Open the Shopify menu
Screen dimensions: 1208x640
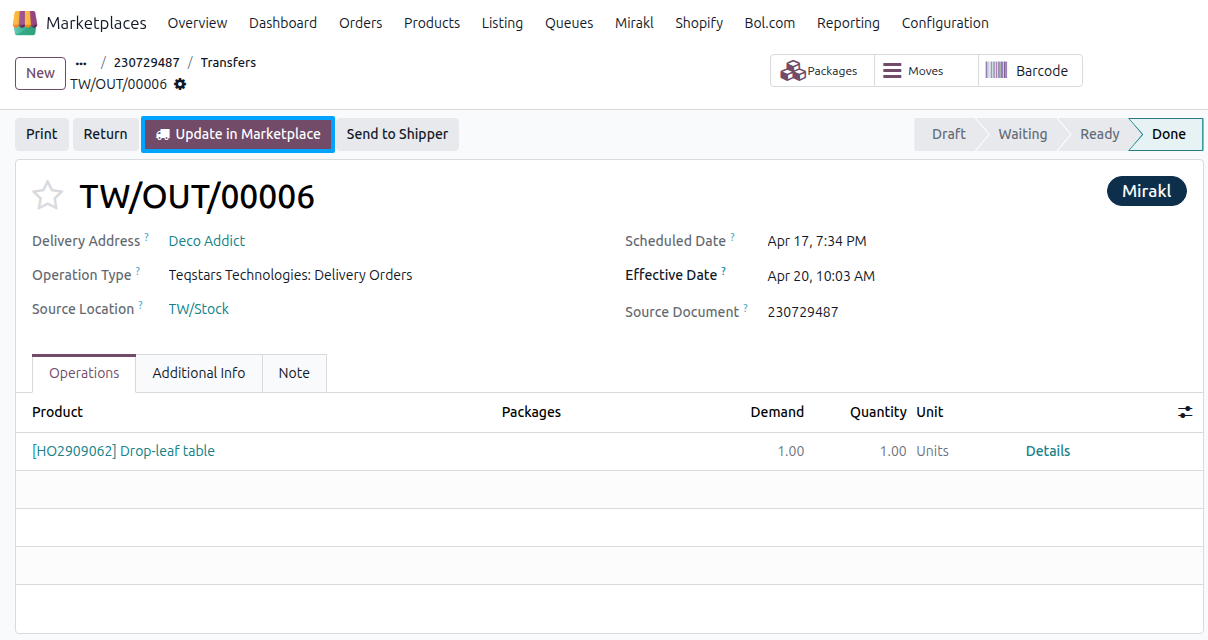pos(699,22)
